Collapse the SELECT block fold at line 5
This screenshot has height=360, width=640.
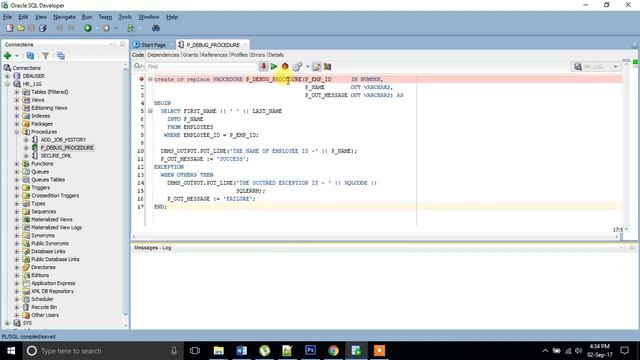150,111
